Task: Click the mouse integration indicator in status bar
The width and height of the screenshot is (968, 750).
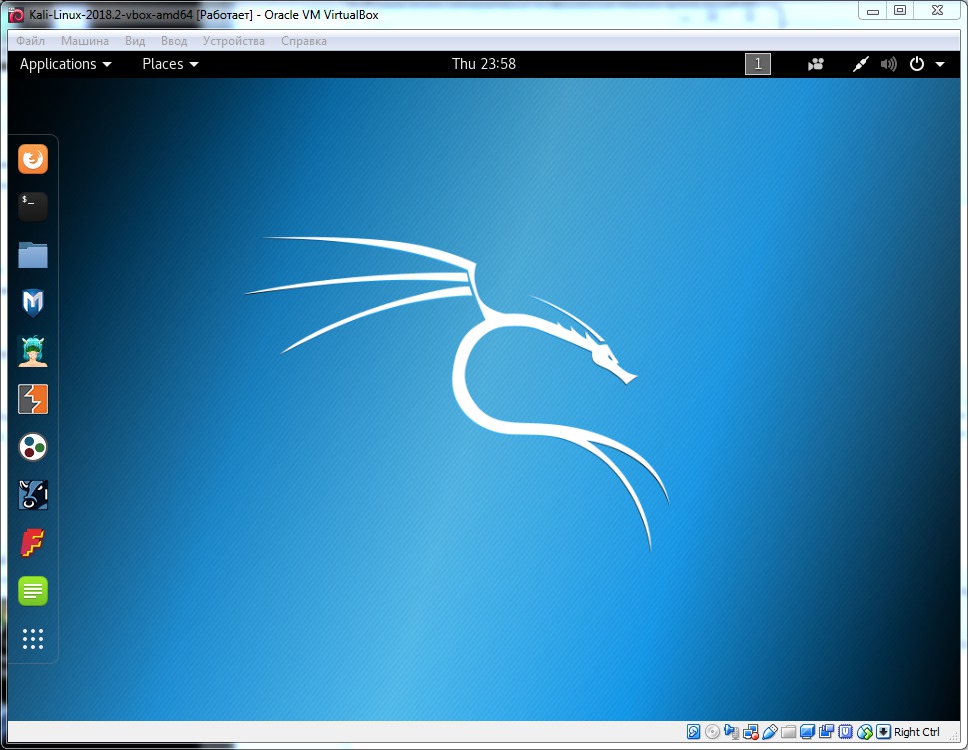Action: 865,732
